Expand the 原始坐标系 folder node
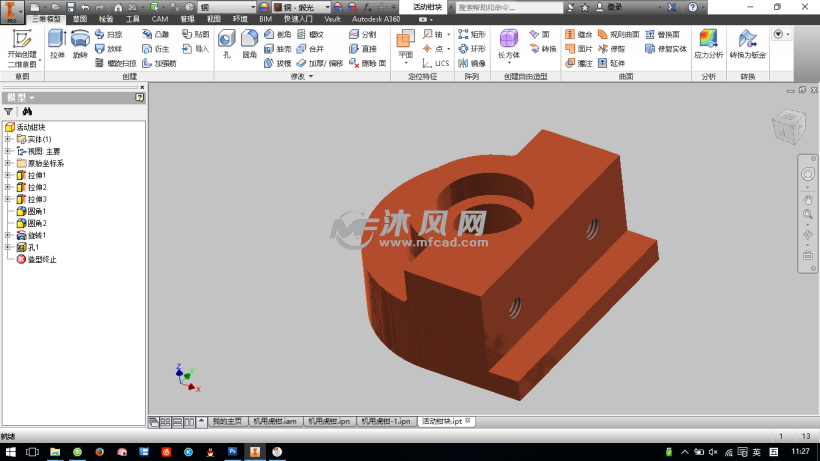The height and width of the screenshot is (461, 820). (8, 163)
